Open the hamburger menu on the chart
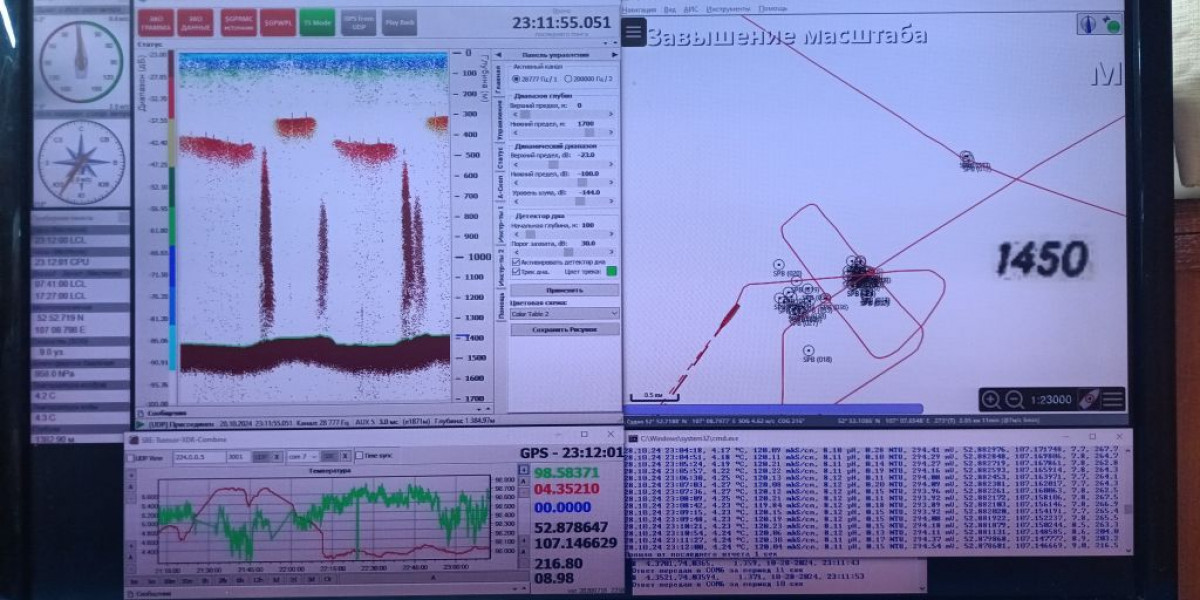 (633, 32)
